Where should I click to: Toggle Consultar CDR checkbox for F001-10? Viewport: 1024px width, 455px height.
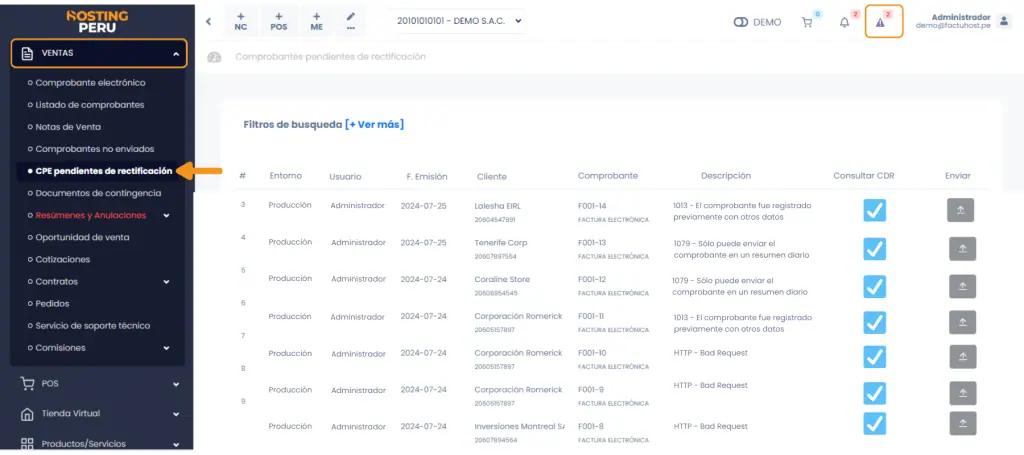point(874,357)
